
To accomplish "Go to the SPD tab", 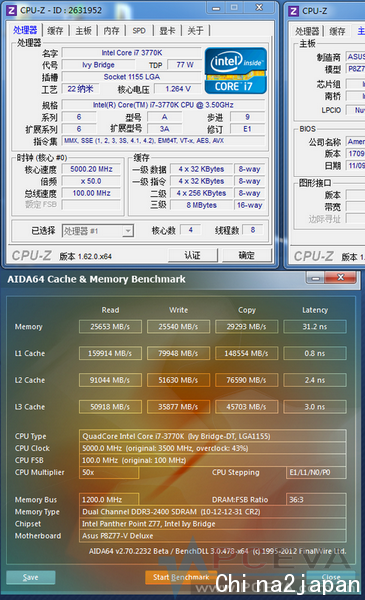I will coord(139,31).
